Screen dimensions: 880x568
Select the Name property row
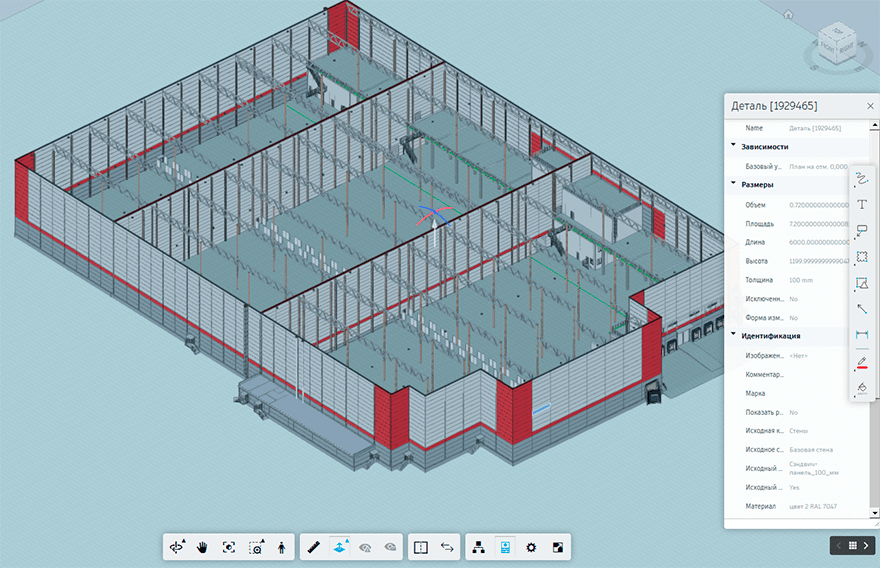pos(798,129)
